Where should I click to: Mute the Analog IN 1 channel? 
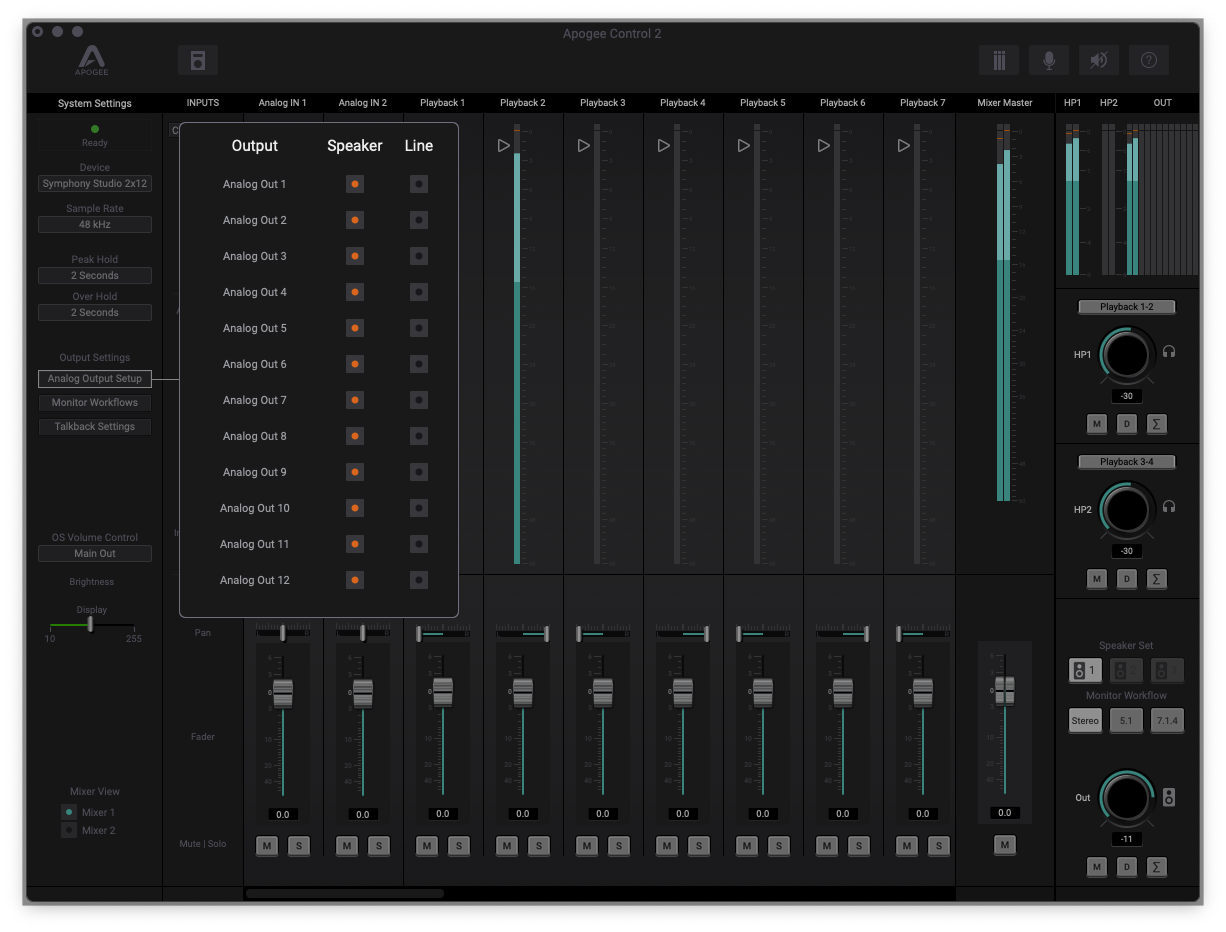point(267,846)
